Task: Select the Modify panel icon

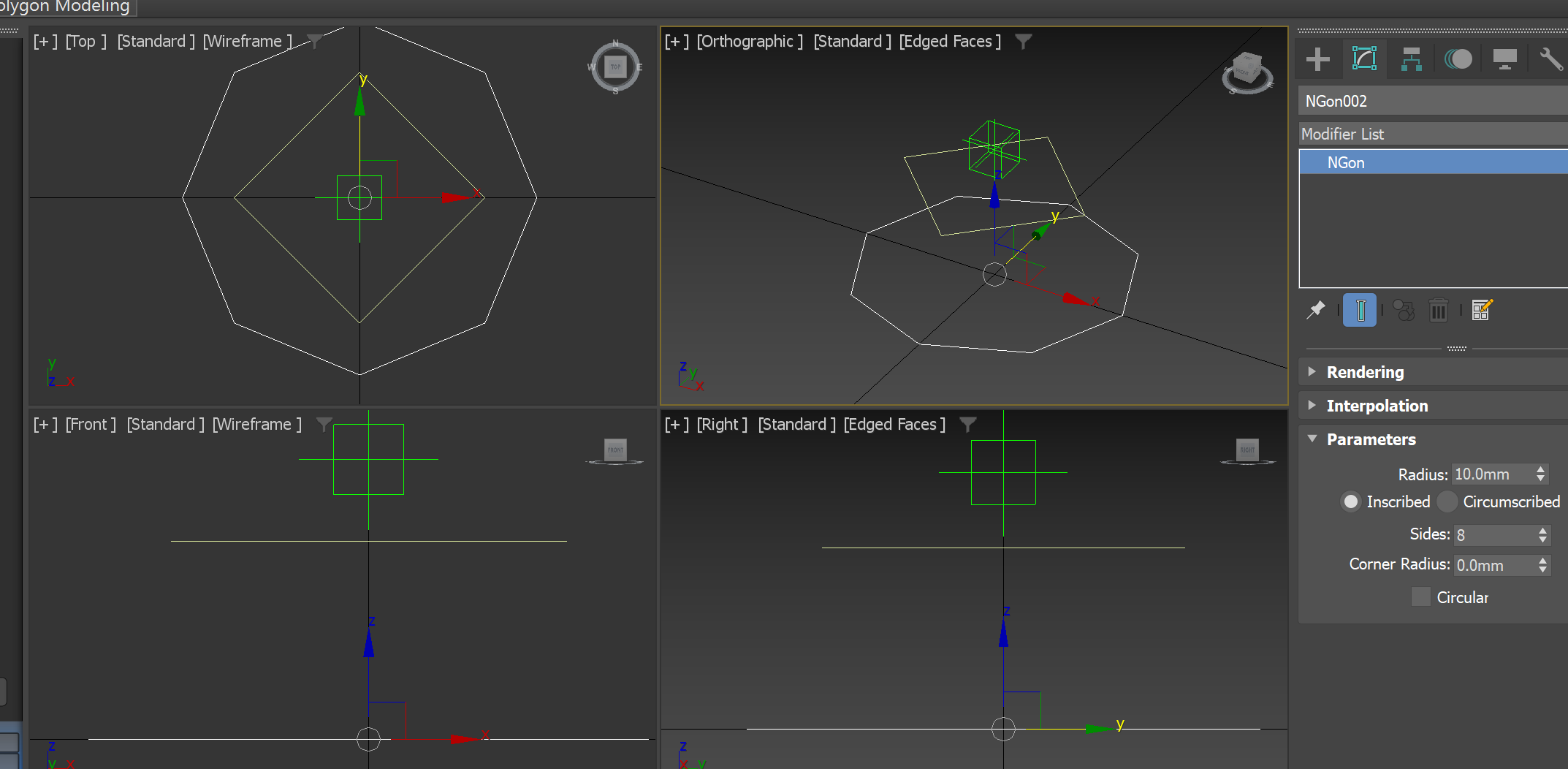Action: coord(1363,59)
